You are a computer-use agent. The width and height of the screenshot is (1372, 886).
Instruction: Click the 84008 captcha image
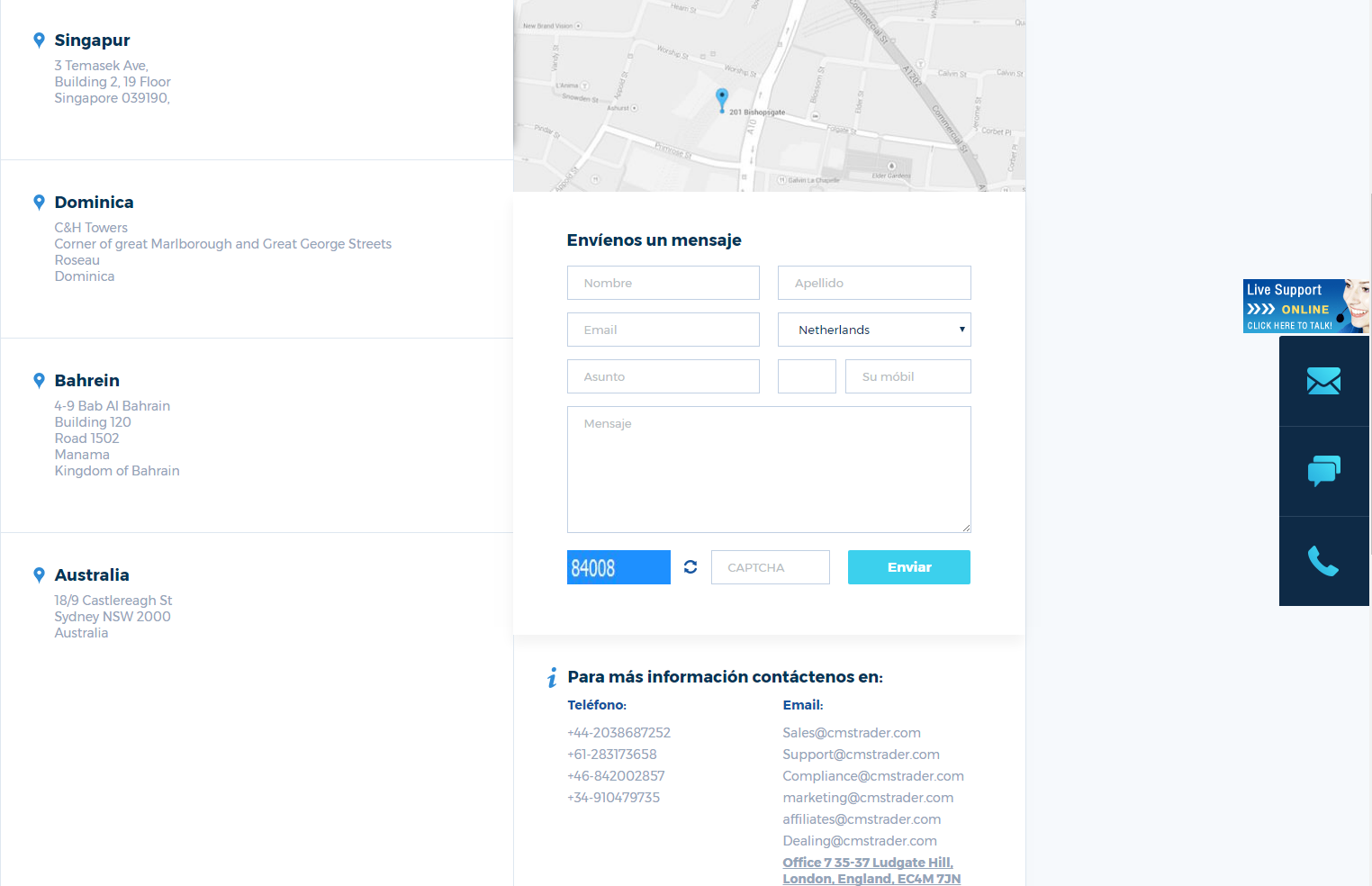(618, 567)
